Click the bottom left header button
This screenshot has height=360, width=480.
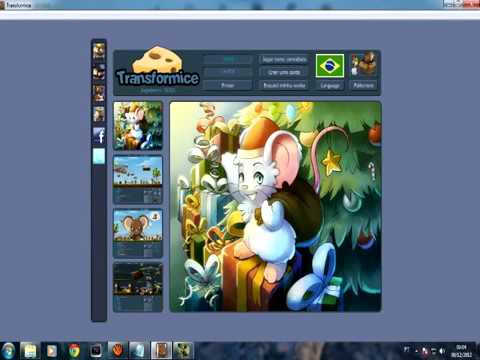click(228, 85)
